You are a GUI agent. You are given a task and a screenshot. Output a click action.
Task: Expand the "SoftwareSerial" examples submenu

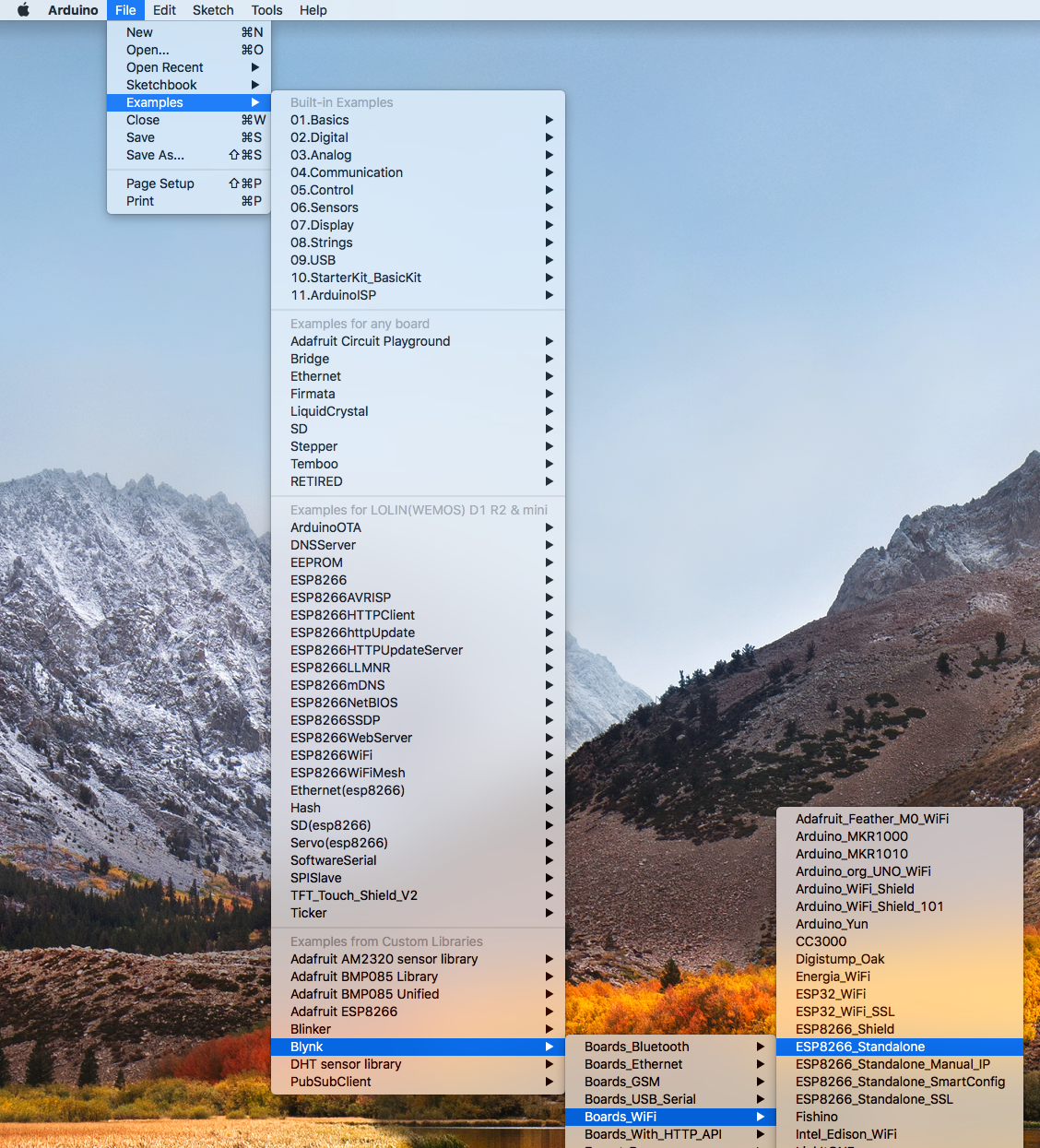point(333,859)
